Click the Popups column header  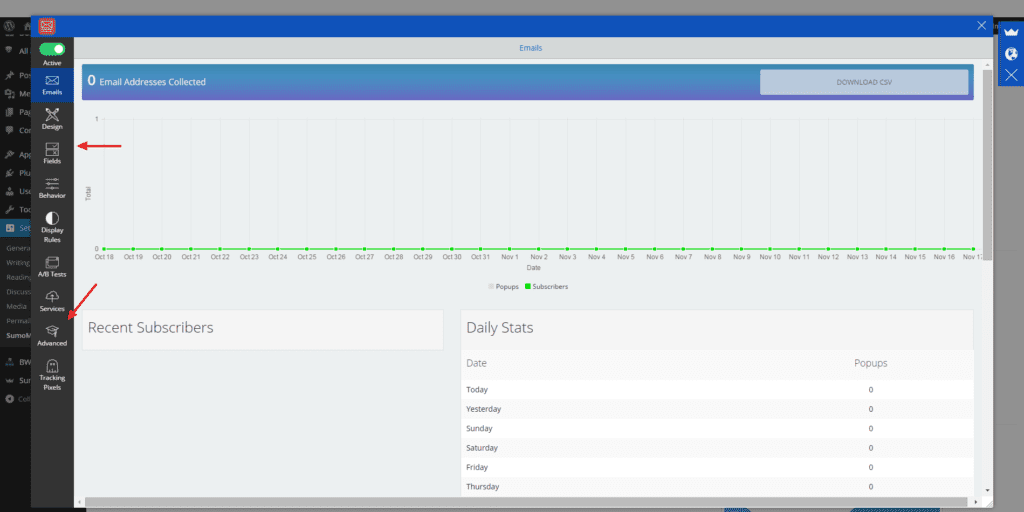point(871,363)
